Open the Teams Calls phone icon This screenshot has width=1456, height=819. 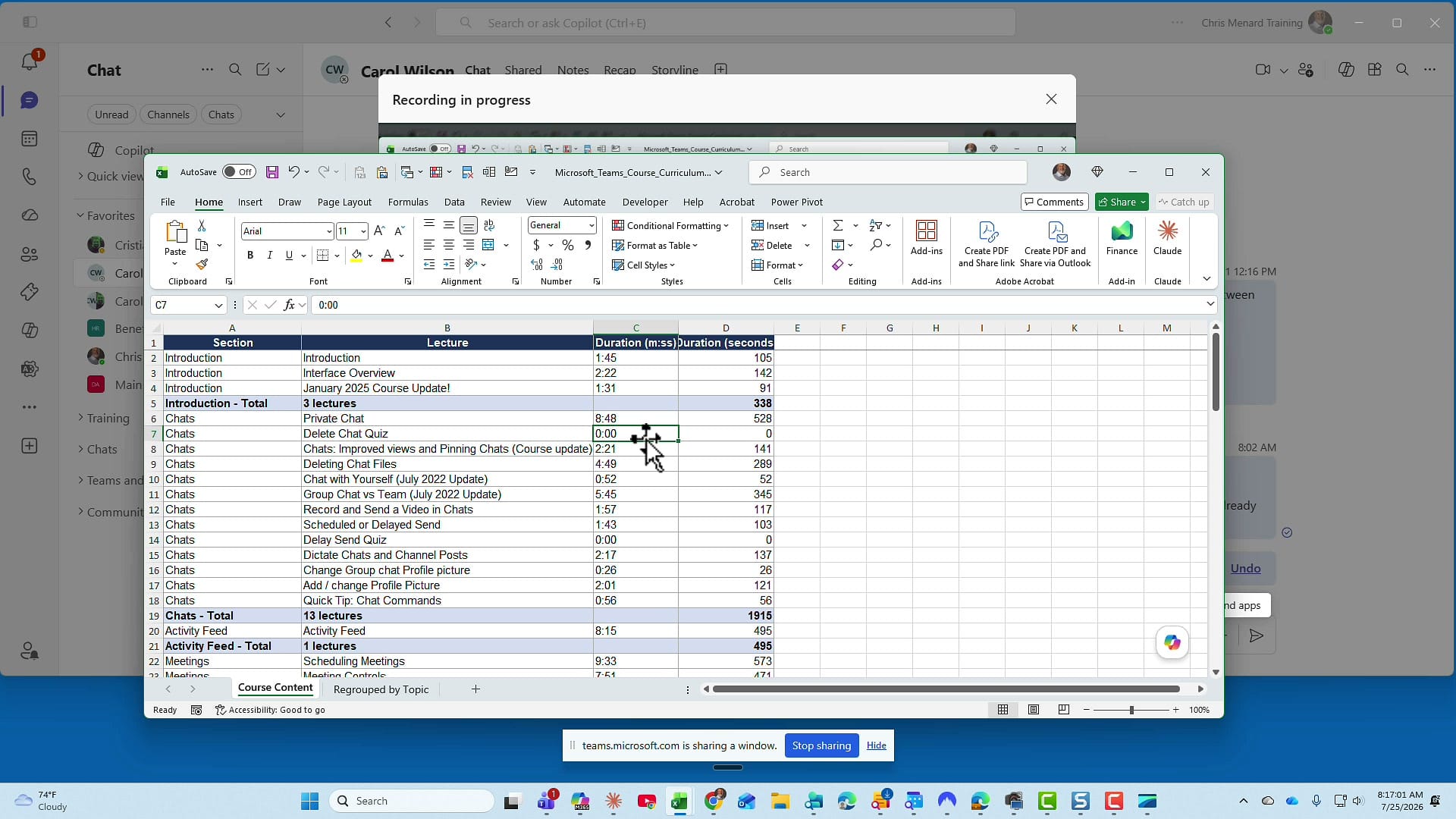(x=30, y=177)
